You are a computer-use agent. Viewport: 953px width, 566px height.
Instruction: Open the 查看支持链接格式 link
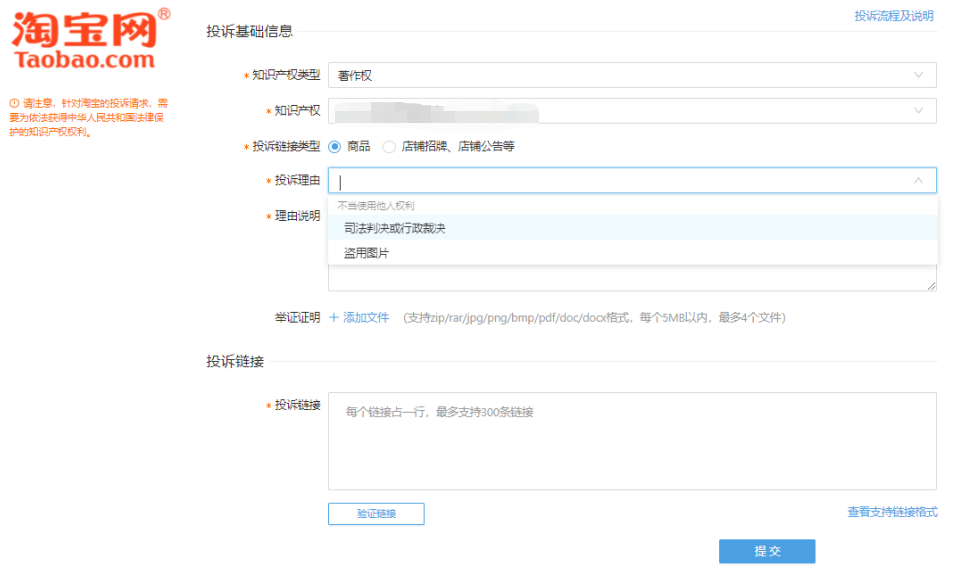click(x=892, y=512)
